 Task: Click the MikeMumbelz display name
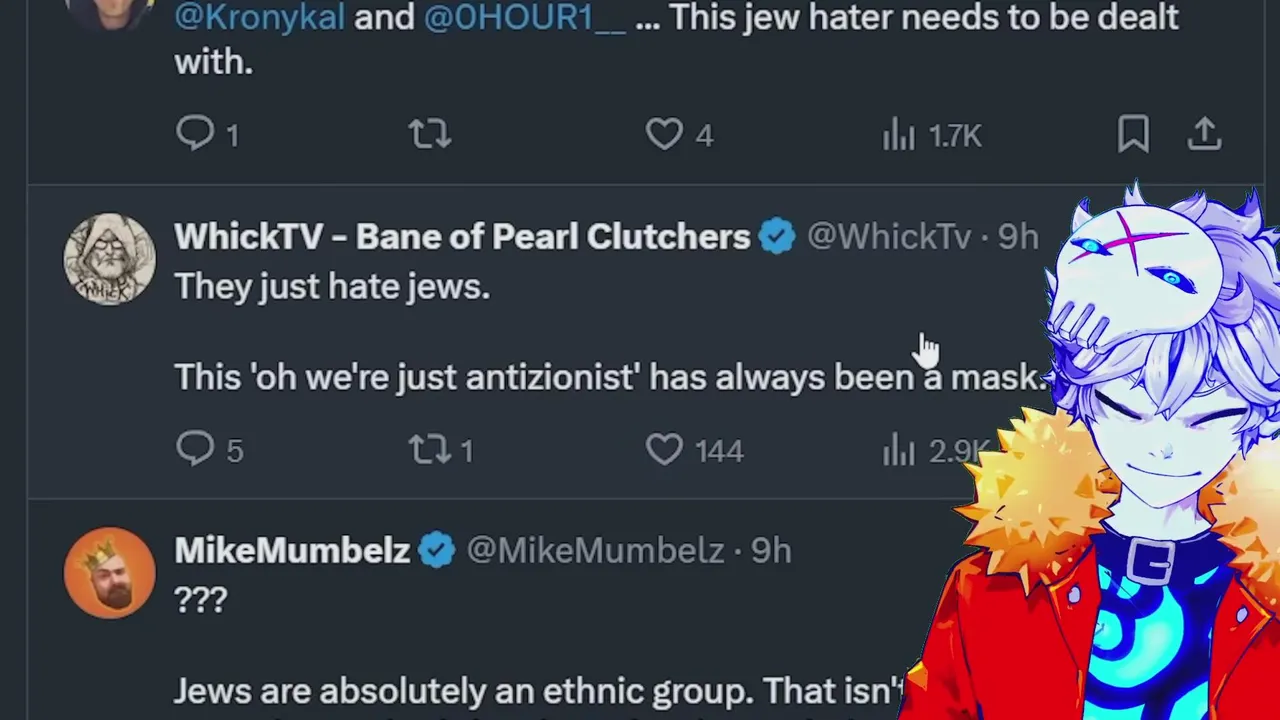click(292, 551)
